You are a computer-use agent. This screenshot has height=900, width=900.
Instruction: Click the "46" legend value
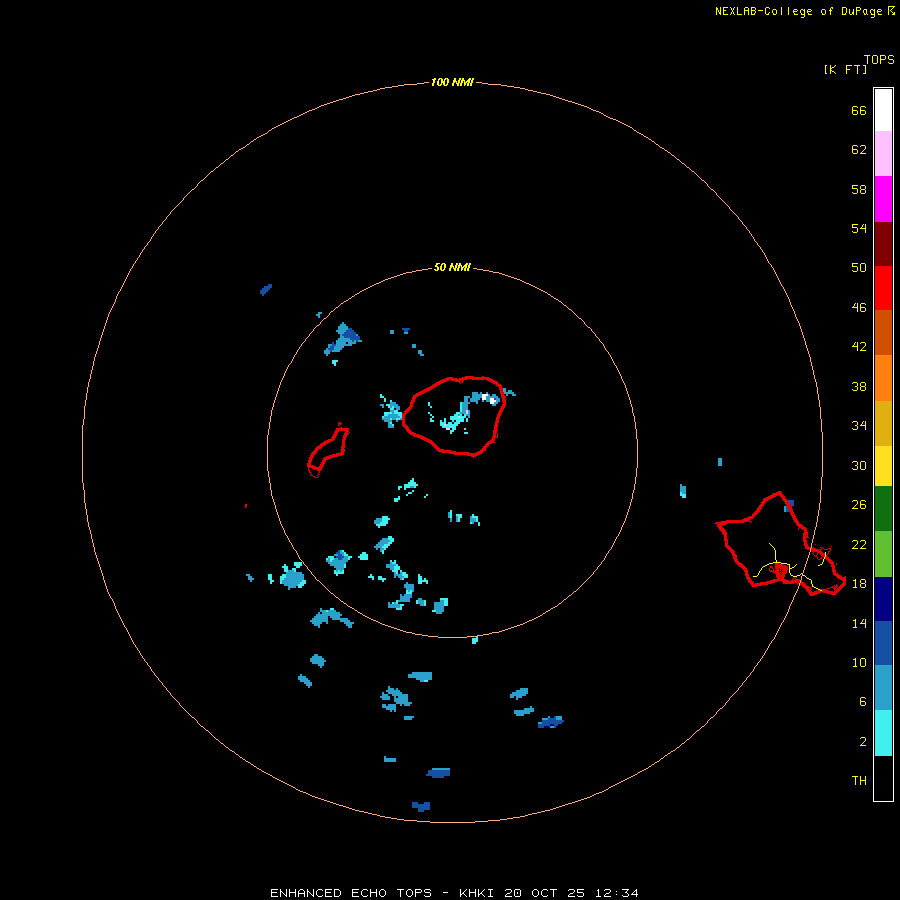click(859, 307)
